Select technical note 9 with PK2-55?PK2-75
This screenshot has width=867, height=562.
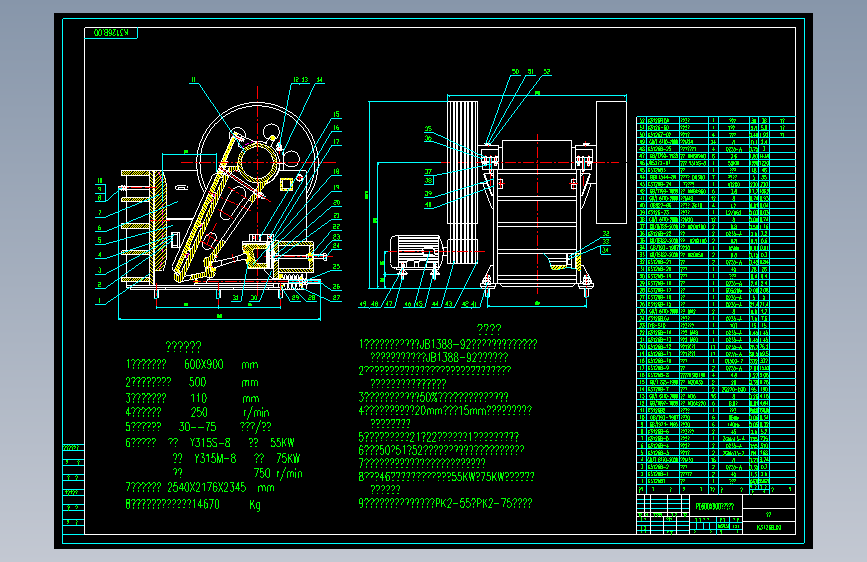(445, 503)
